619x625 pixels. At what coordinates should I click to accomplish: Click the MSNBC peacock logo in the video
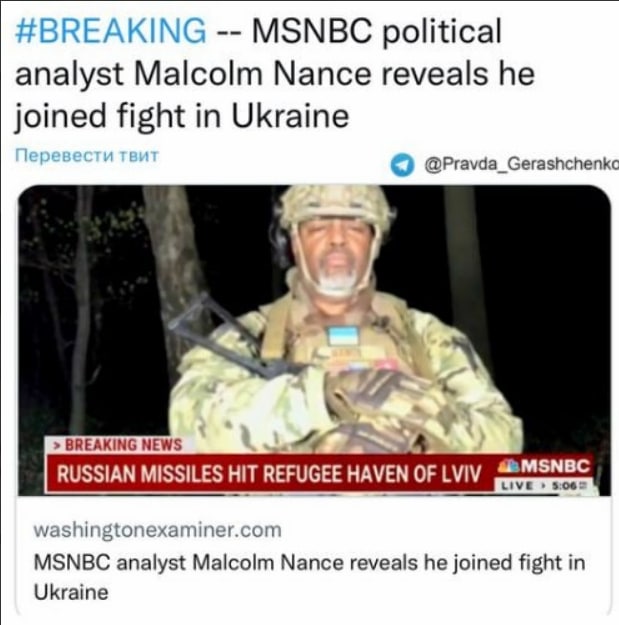point(507,466)
